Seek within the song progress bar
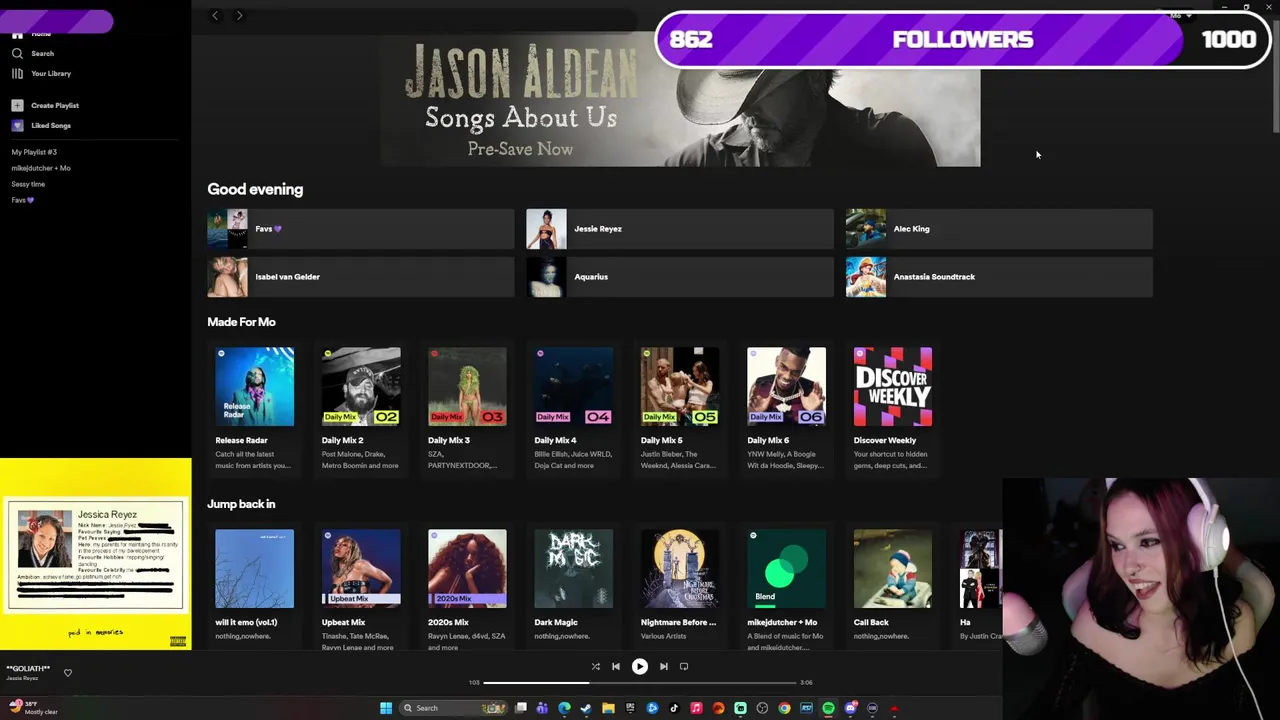Screen dimensions: 1280x720 640,682
